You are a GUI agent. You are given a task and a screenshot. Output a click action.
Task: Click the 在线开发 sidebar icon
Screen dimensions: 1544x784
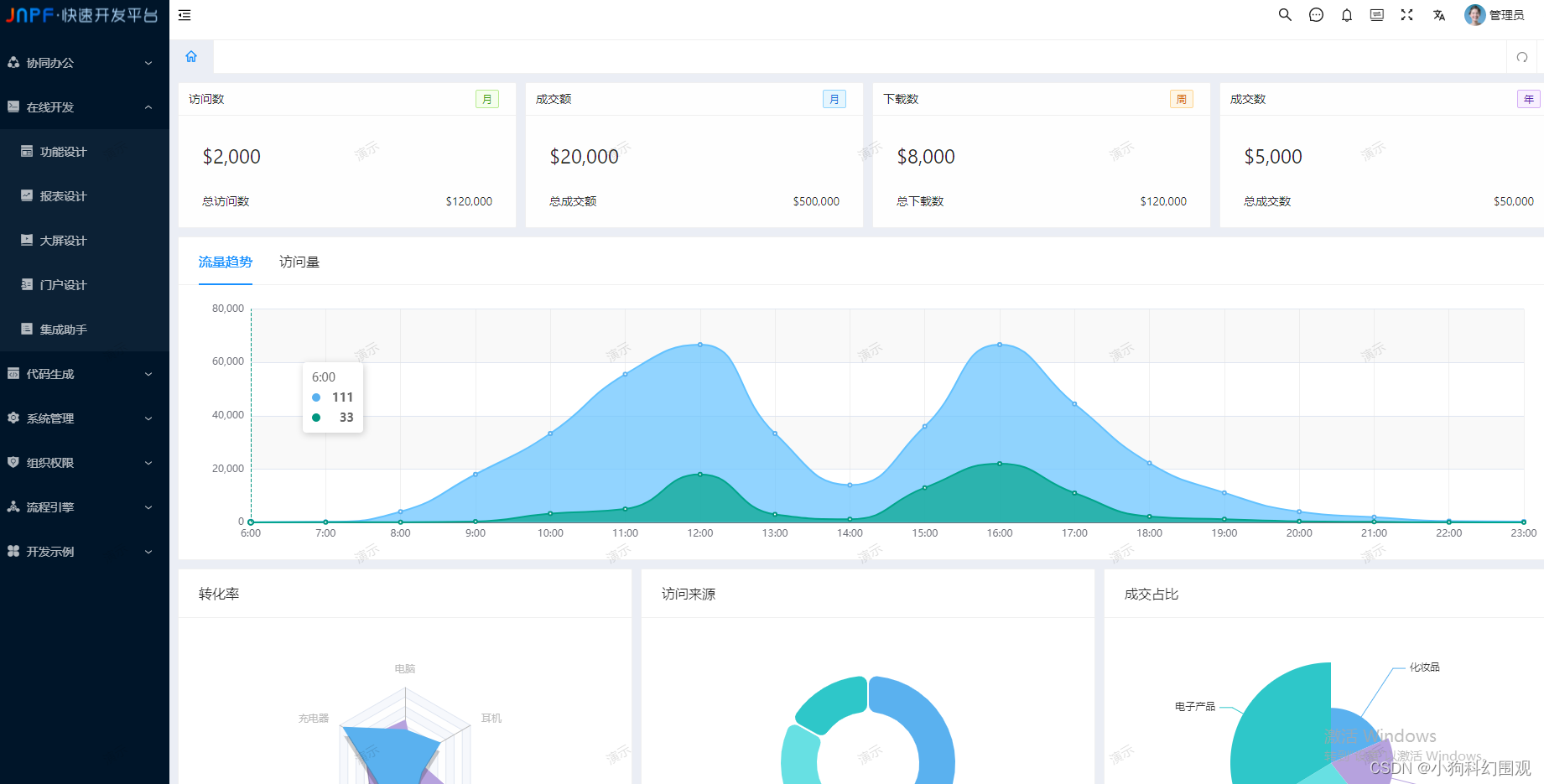click(x=13, y=107)
